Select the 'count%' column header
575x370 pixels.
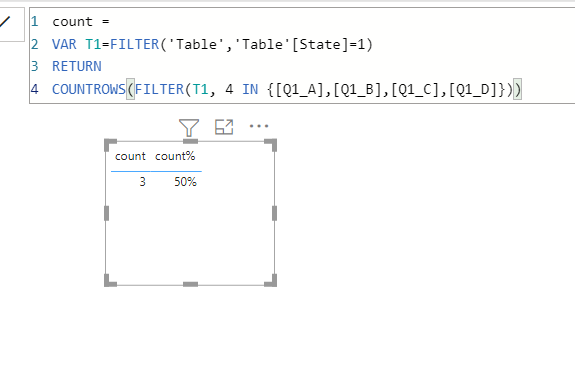(x=175, y=156)
